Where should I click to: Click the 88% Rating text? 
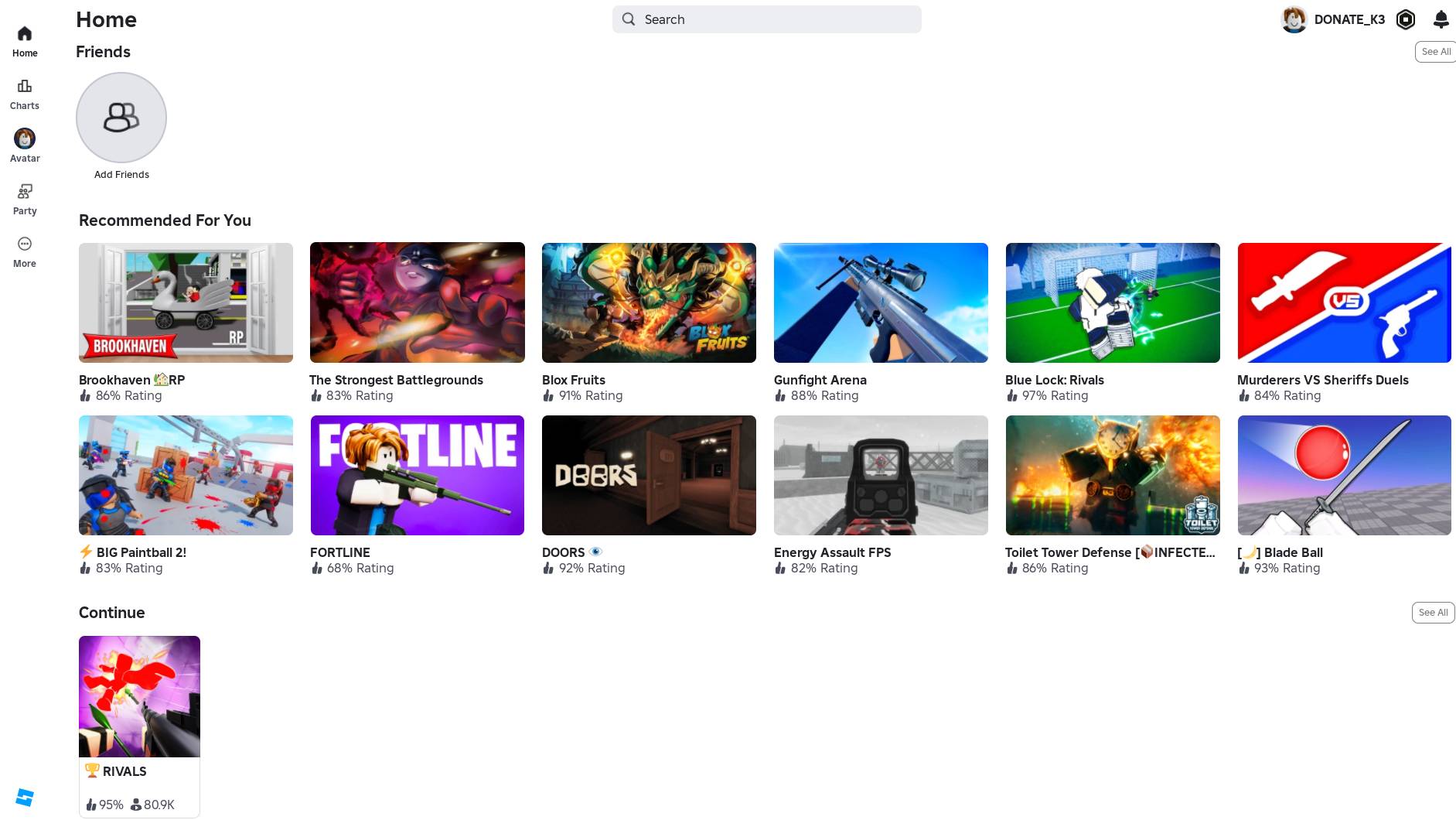click(x=824, y=395)
